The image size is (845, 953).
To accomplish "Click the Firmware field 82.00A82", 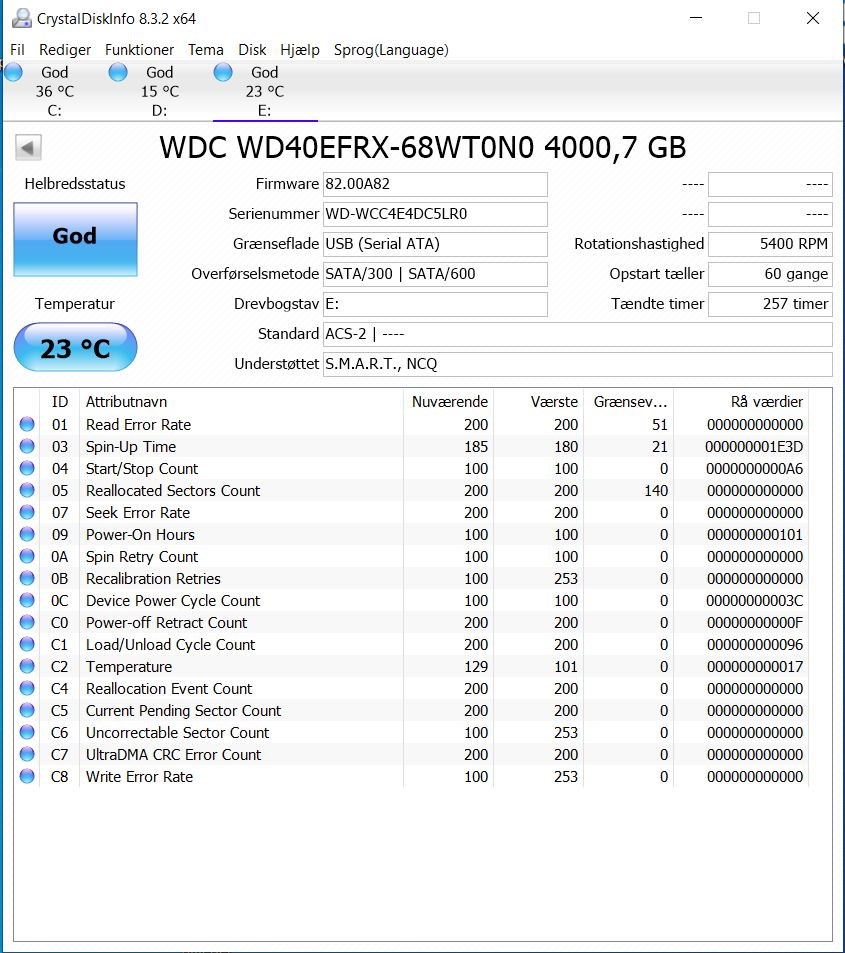I will (435, 184).
